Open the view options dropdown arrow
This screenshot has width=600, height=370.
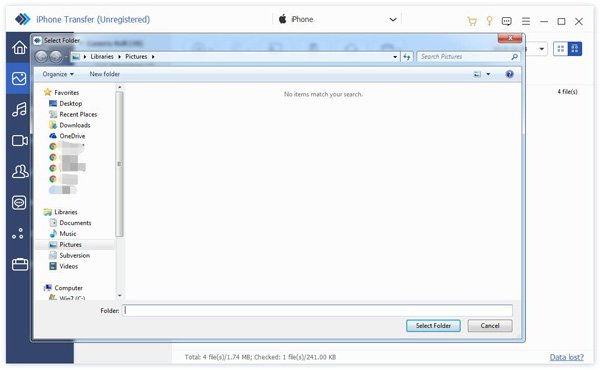488,74
